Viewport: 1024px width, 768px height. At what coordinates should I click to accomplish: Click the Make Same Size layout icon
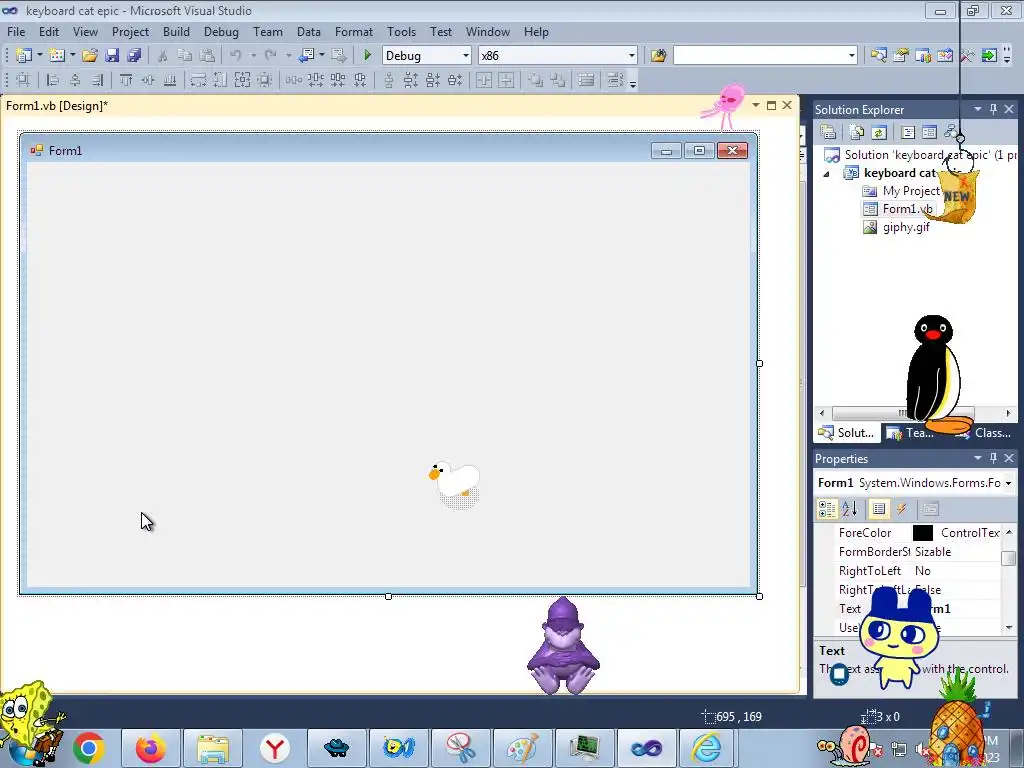click(x=242, y=80)
